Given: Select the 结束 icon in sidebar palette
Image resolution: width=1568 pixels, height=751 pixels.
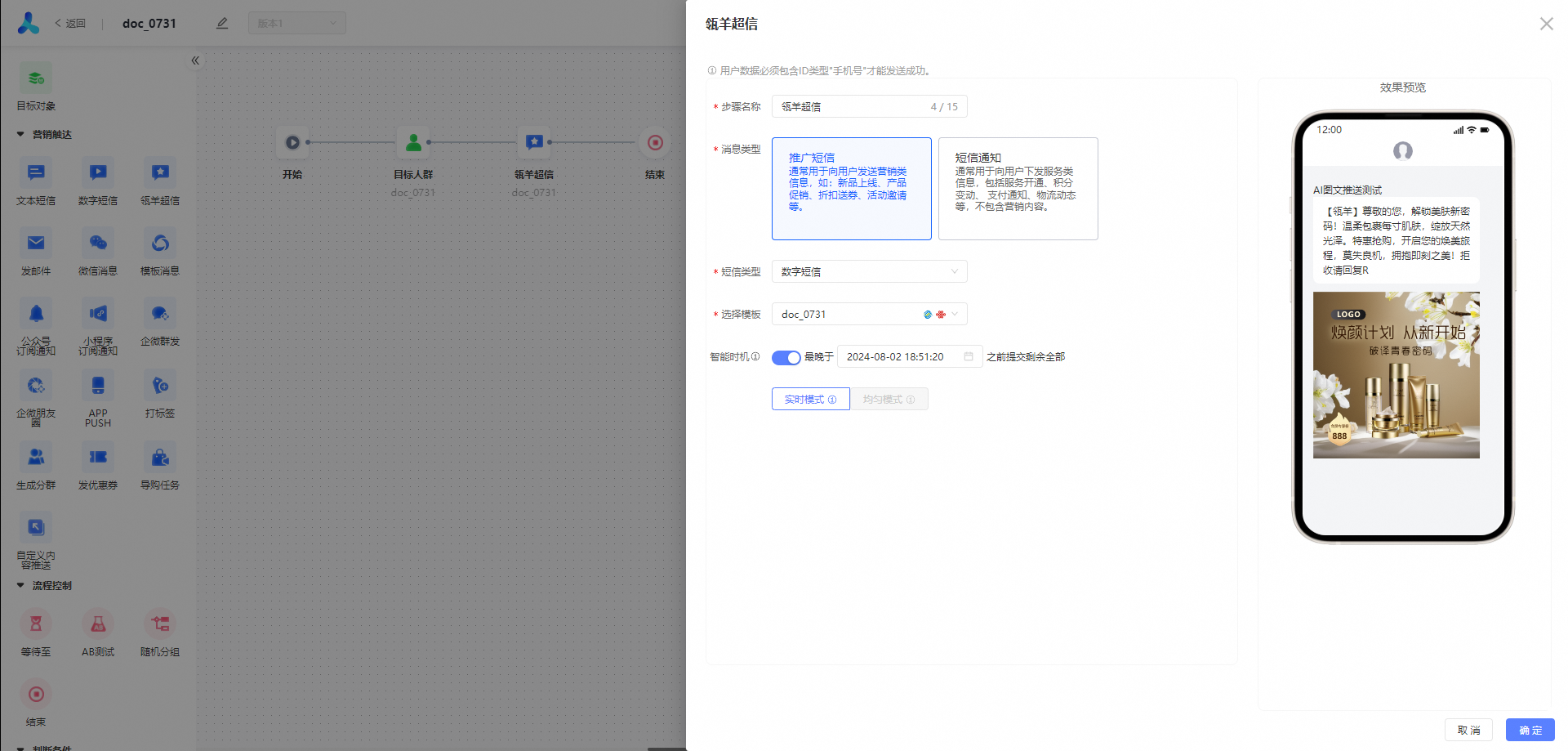Looking at the screenshot, I should [x=36, y=694].
